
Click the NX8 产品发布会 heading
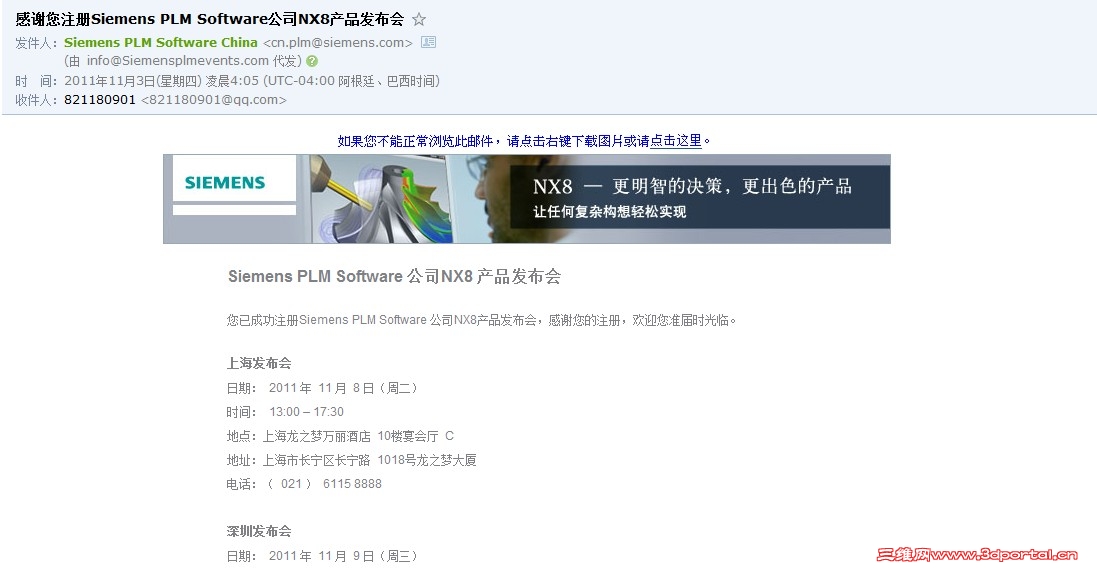click(395, 276)
